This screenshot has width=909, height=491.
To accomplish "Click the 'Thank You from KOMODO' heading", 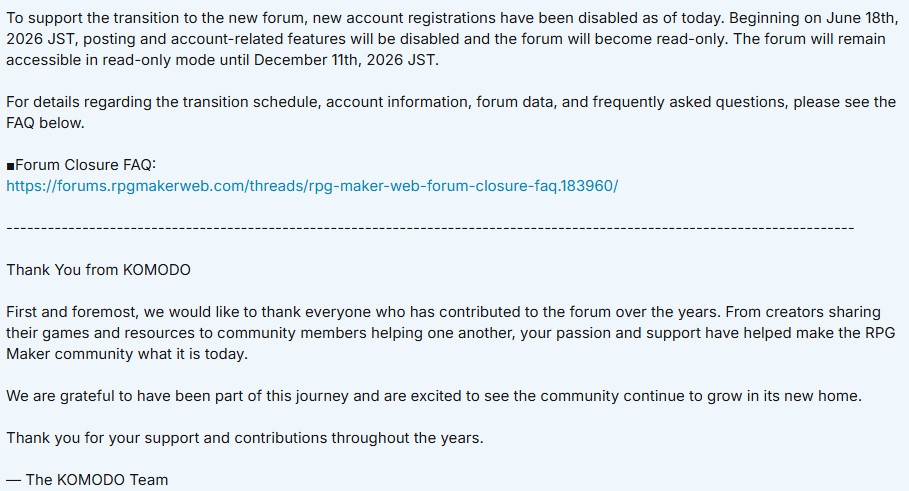I will click(99, 270).
